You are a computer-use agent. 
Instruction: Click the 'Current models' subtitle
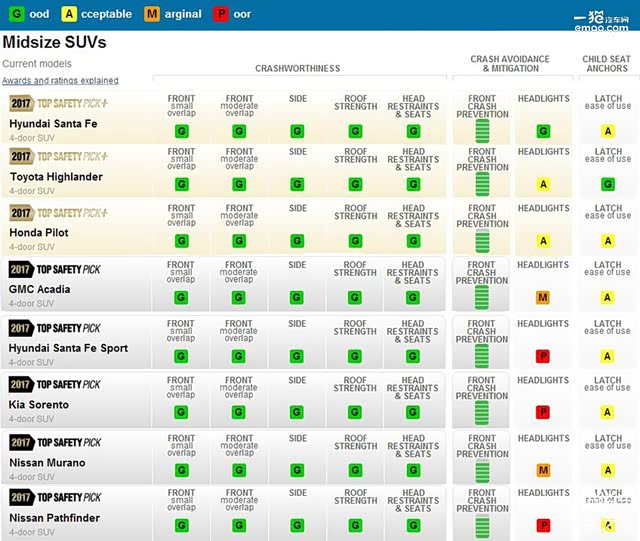[x=37, y=64]
